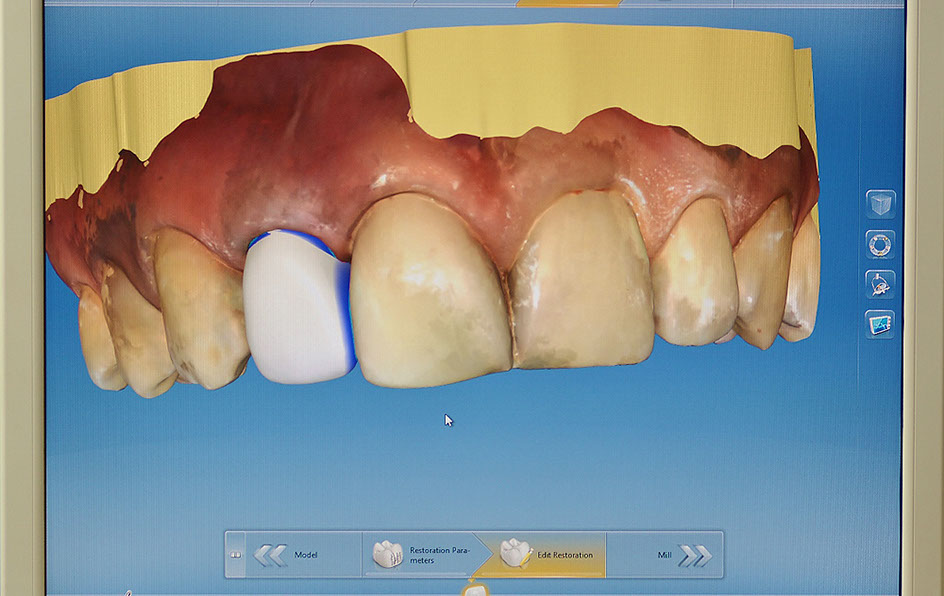Image resolution: width=944 pixels, height=596 pixels.
Task: Open the Tools wheel icon
Action: point(880,244)
